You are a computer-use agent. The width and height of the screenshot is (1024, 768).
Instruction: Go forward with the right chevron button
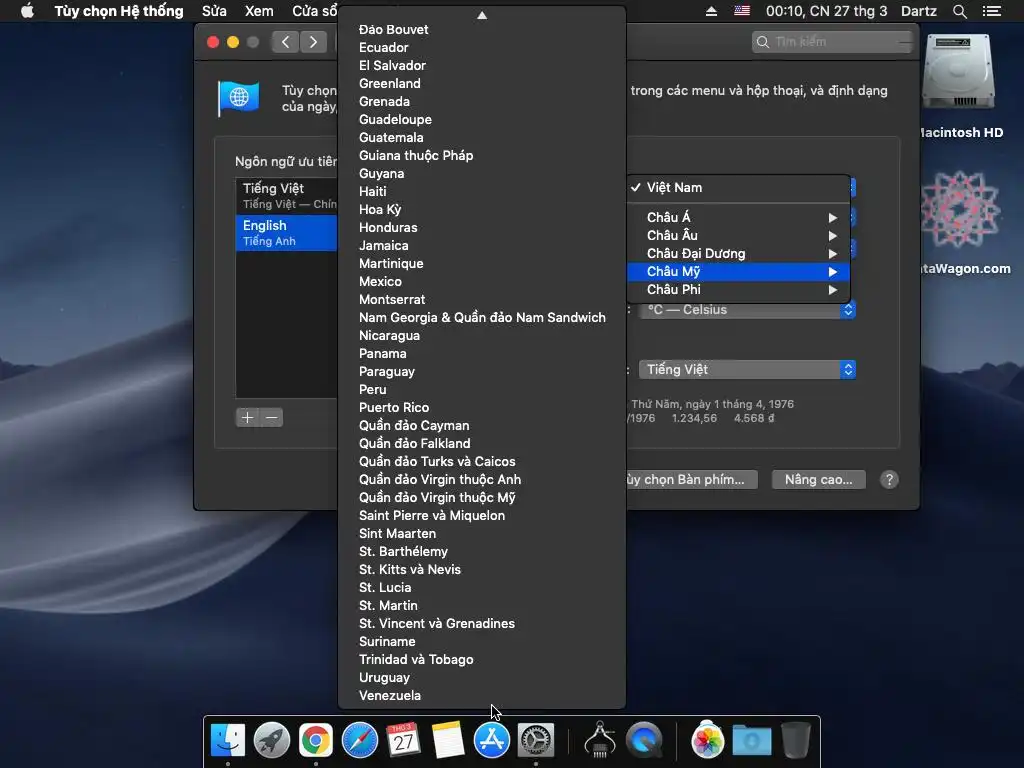pos(313,42)
